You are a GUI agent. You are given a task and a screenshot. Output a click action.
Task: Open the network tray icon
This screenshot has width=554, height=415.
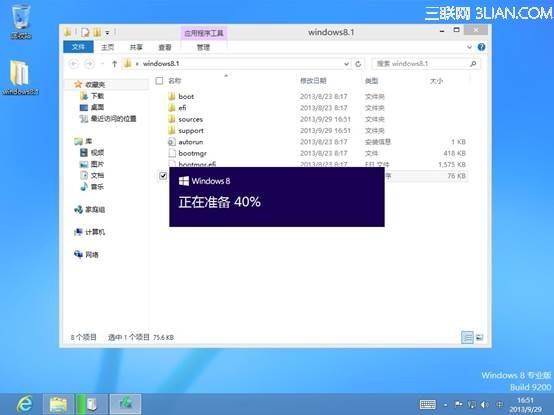pyautogui.click(x=472, y=404)
